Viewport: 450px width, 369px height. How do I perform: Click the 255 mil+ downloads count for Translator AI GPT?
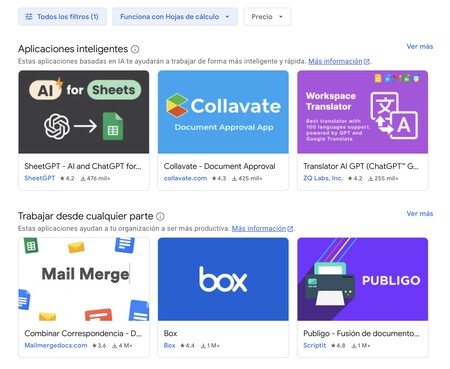[383, 178]
